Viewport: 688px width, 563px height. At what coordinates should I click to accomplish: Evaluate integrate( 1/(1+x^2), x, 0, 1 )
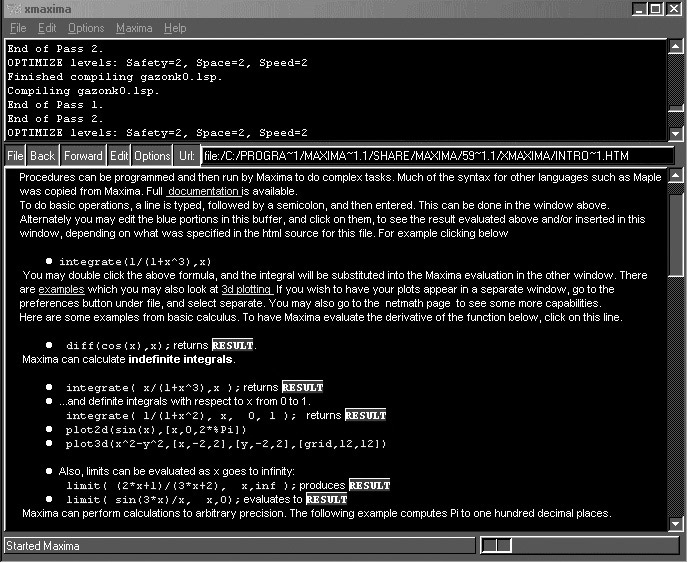pyautogui.click(x=181, y=416)
